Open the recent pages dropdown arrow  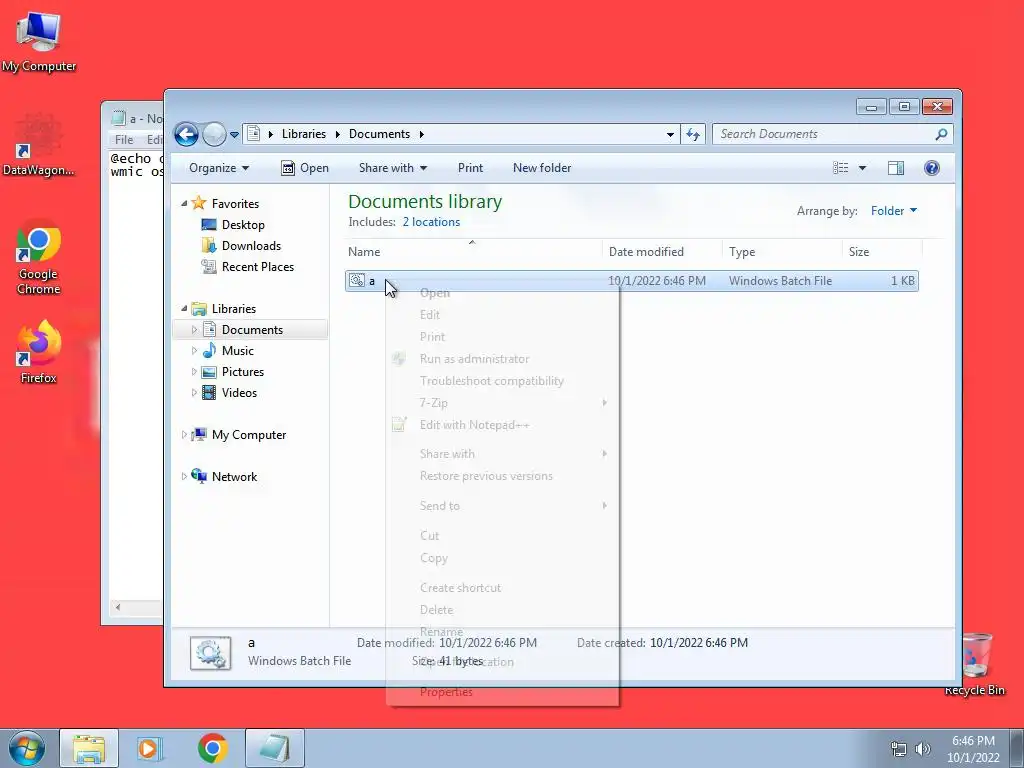[234, 135]
